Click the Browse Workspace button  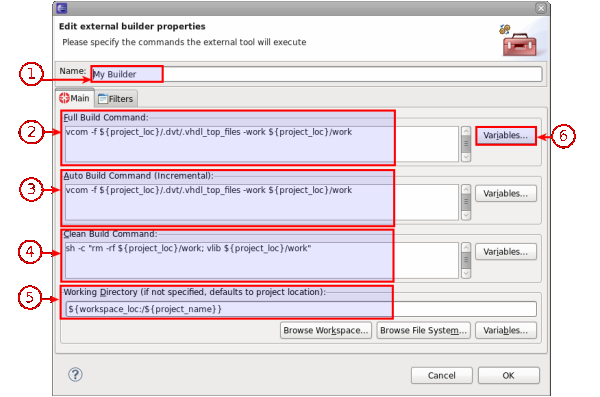click(x=326, y=330)
